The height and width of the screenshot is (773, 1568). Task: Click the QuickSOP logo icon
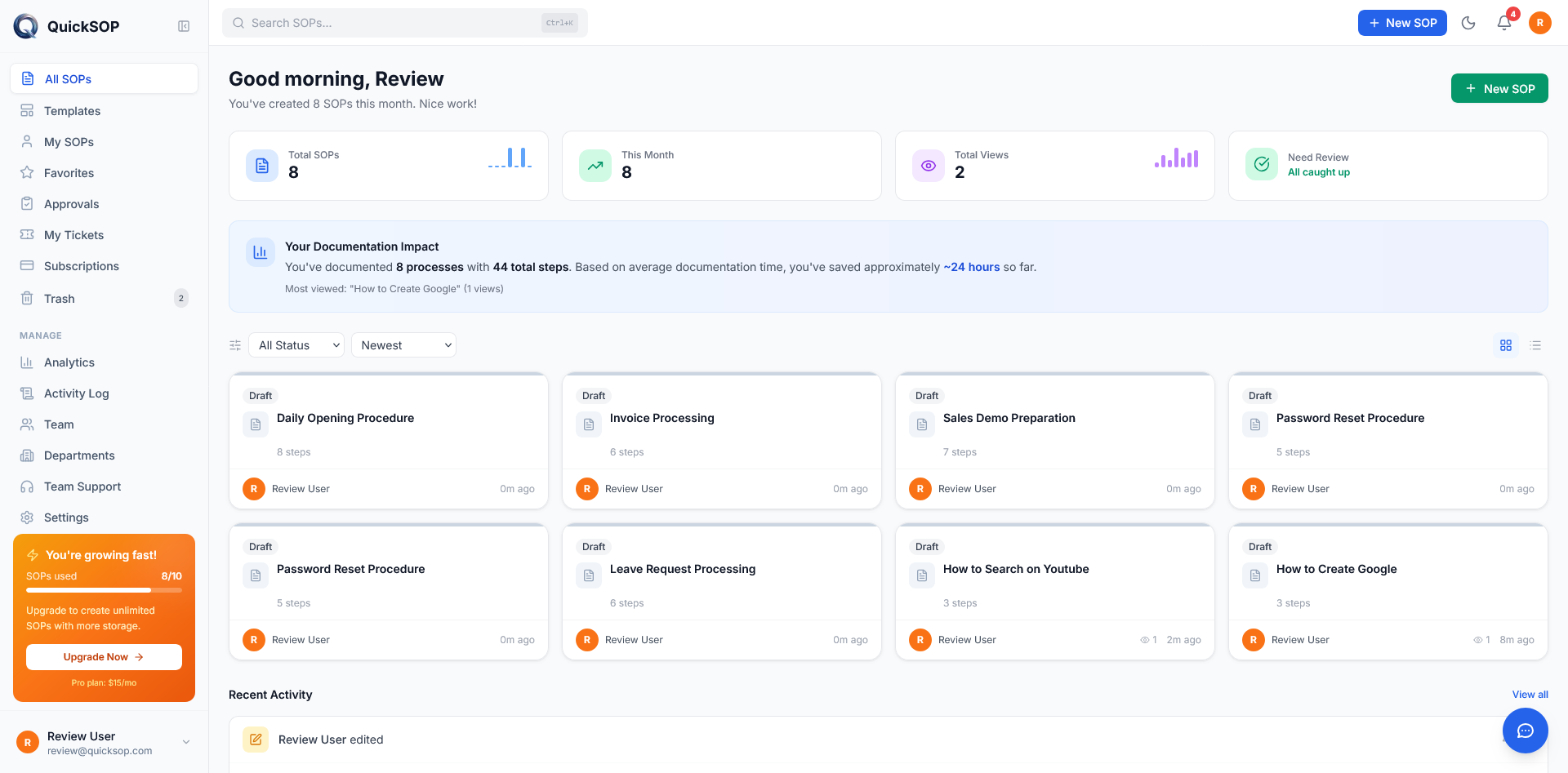(x=26, y=26)
